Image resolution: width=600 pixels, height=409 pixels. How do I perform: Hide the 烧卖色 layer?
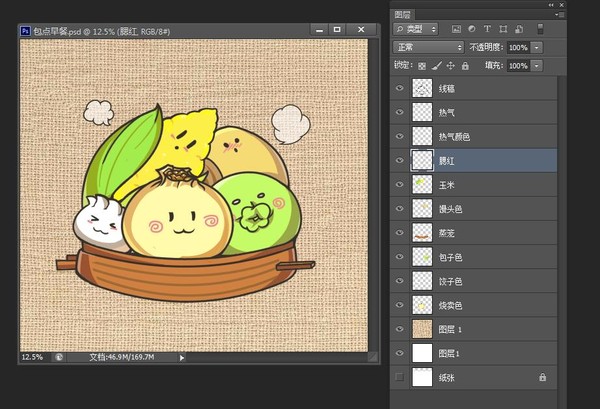point(399,305)
